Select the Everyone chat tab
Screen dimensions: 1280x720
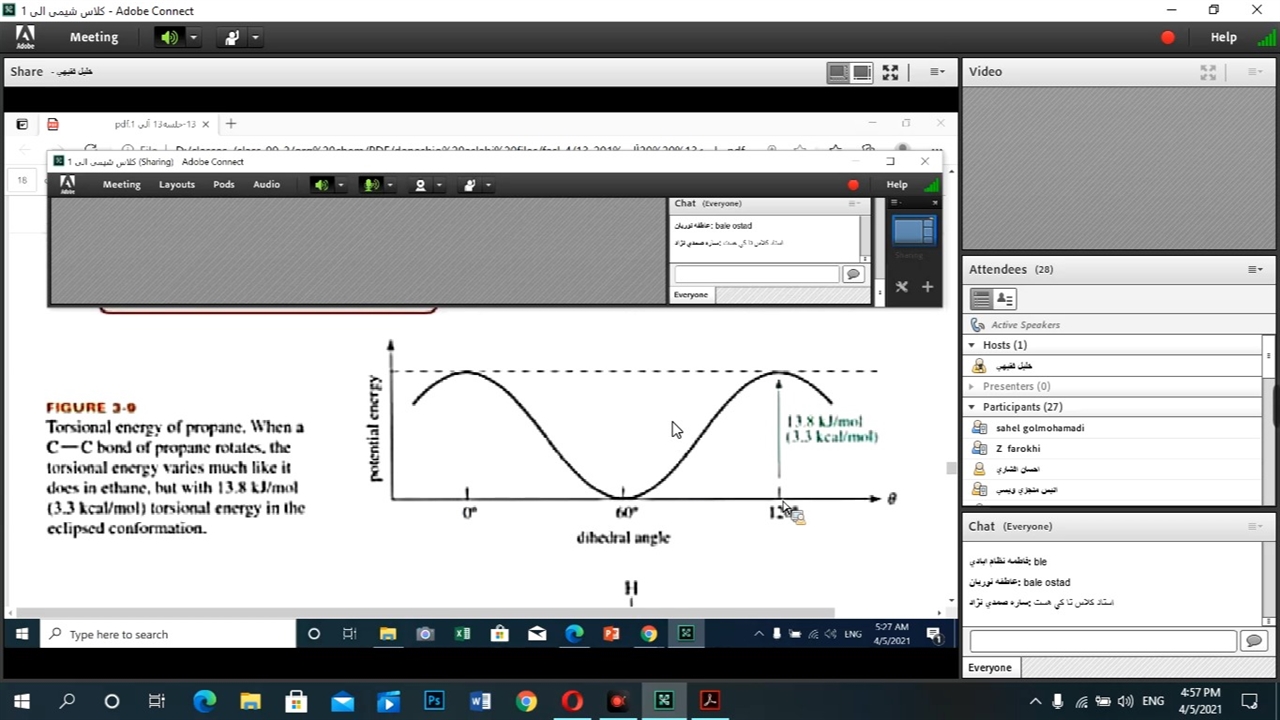[x=990, y=668]
